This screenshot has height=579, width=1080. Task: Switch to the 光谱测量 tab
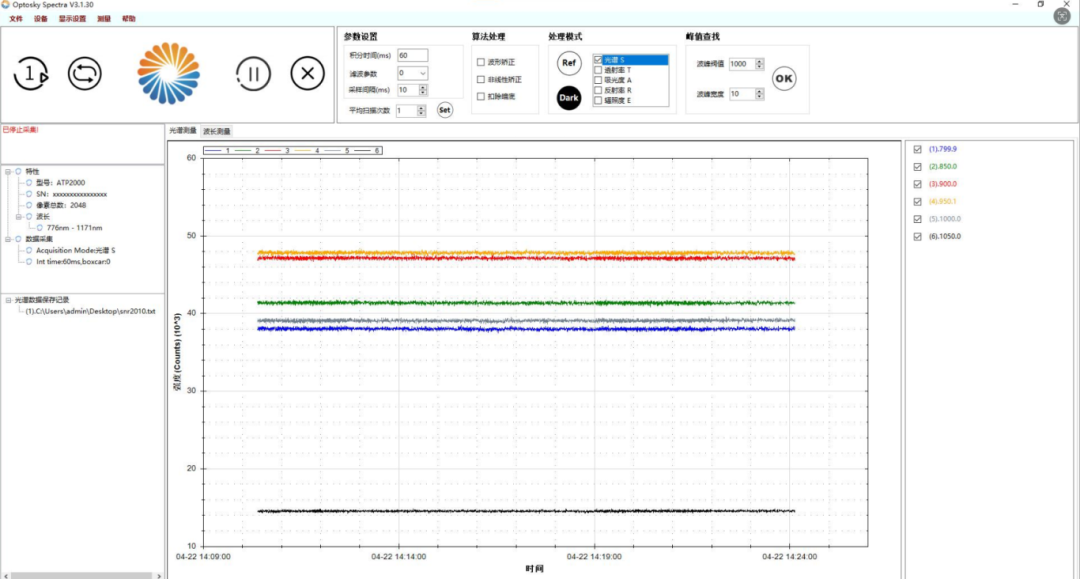(183, 131)
